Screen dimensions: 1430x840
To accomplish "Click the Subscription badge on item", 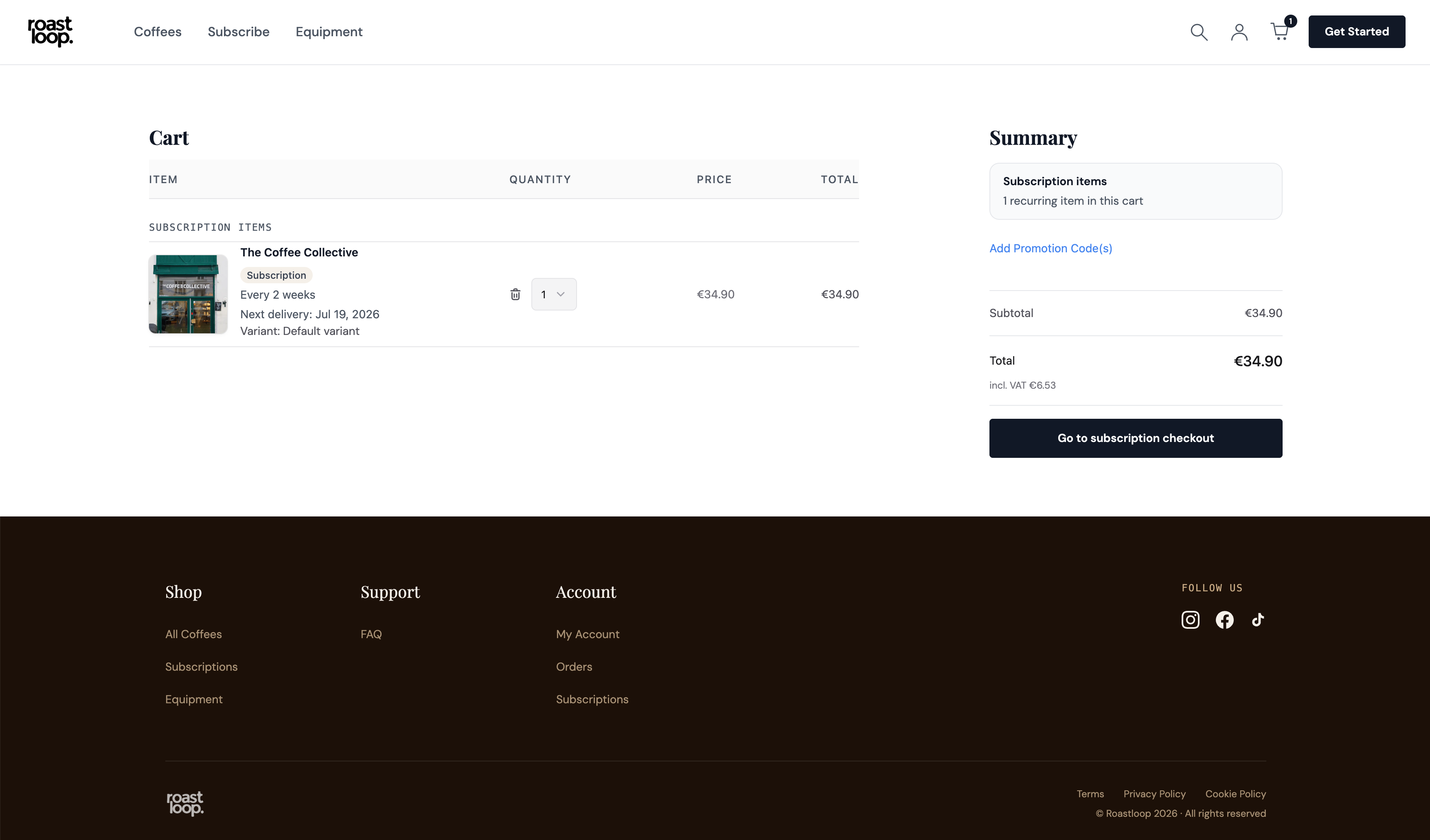I will coord(276,275).
